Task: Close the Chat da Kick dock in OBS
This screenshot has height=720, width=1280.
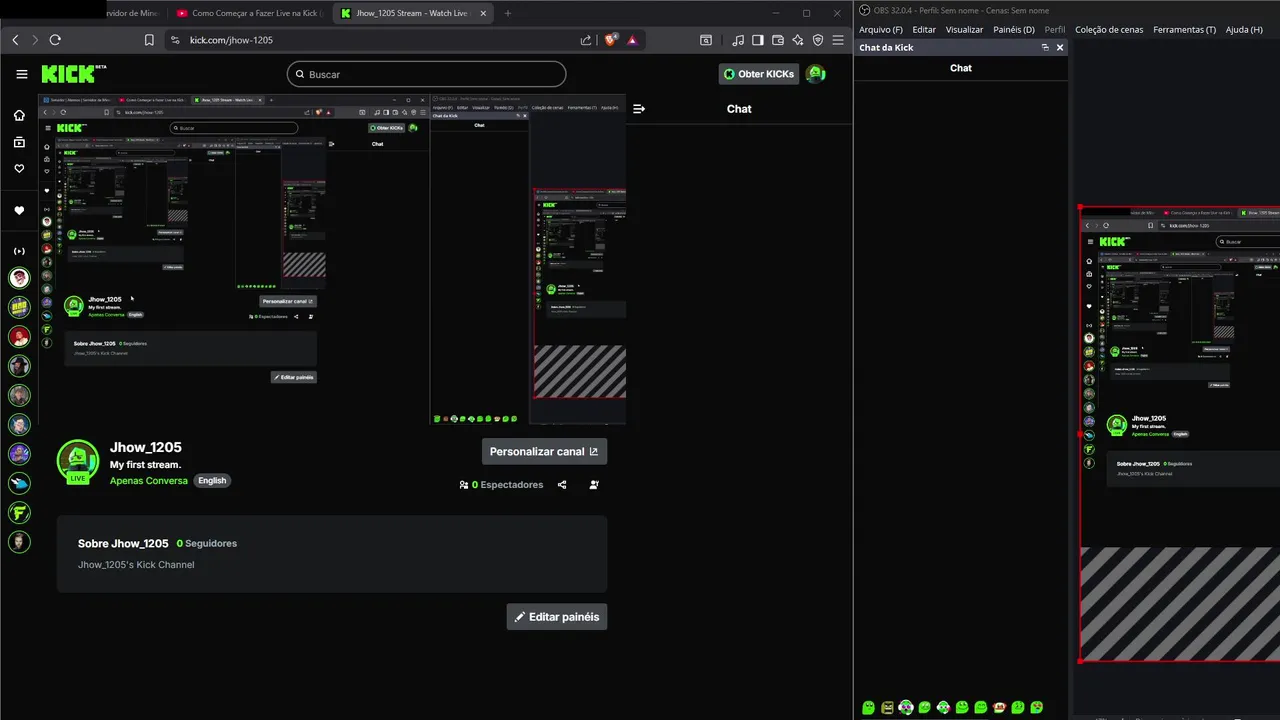Action: pos(1060,47)
